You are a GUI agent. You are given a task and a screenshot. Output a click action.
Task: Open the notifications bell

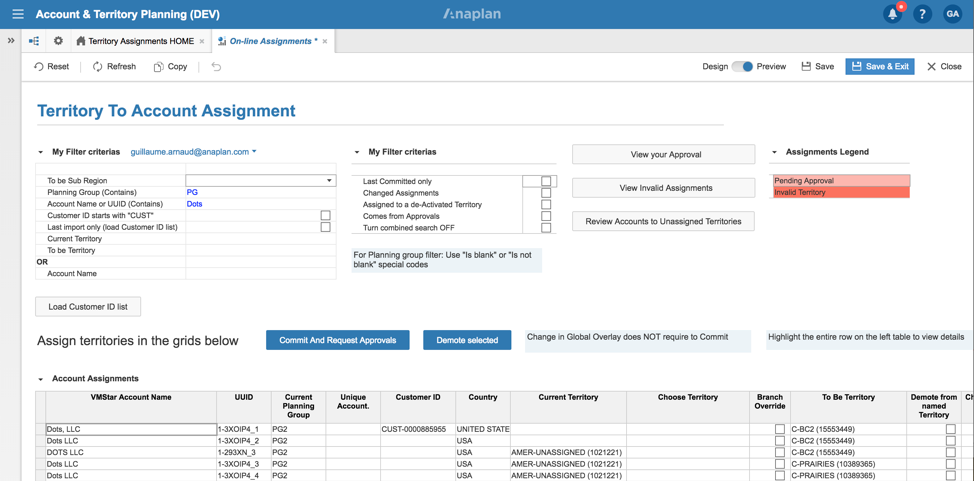pos(893,14)
